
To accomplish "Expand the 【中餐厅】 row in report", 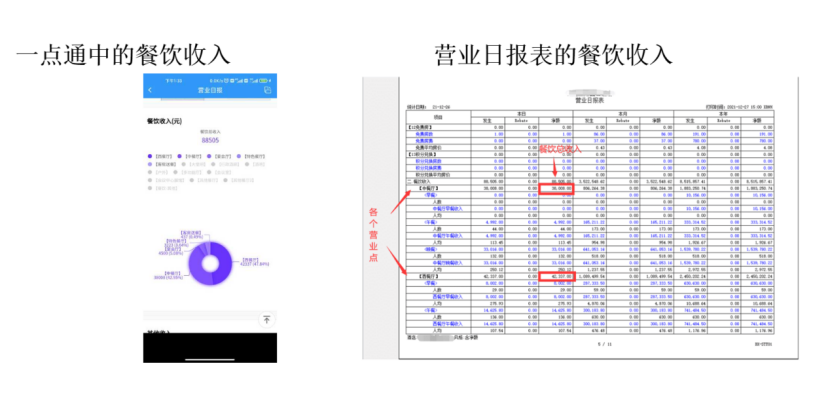I will tap(429, 188).
